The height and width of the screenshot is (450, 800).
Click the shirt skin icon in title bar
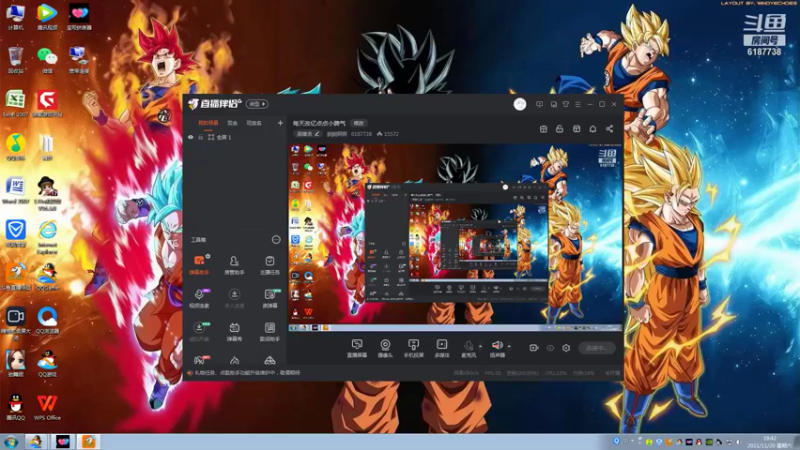pos(566,104)
